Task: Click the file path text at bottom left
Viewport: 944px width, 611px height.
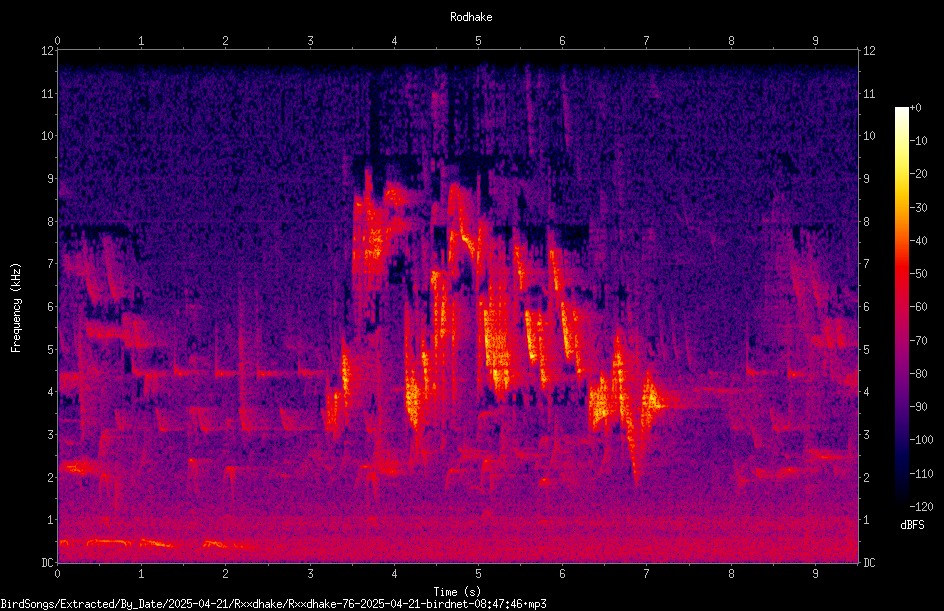Action: point(273,604)
